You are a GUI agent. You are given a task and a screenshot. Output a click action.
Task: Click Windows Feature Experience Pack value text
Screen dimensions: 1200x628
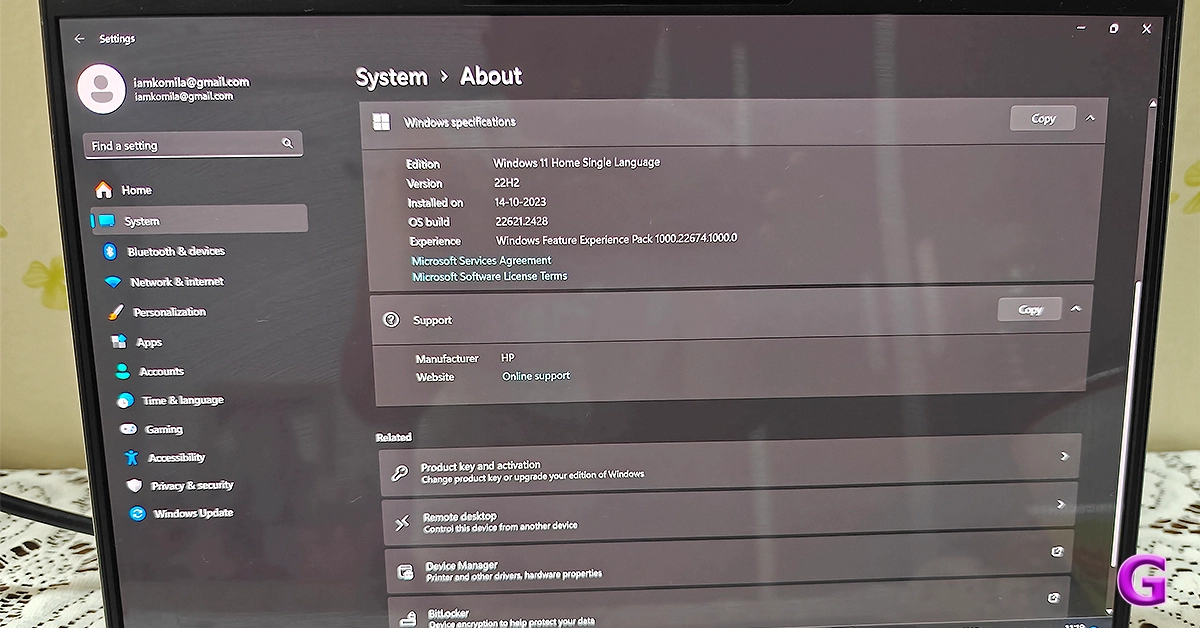(616, 240)
